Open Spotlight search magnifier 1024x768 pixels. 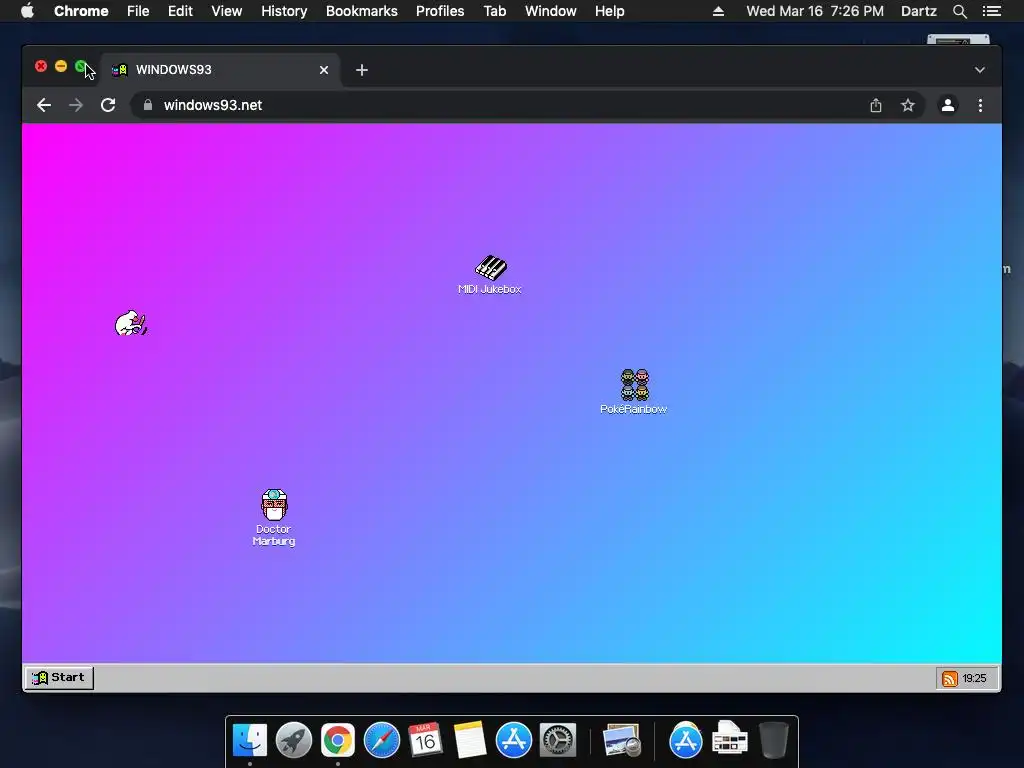pyautogui.click(x=959, y=11)
